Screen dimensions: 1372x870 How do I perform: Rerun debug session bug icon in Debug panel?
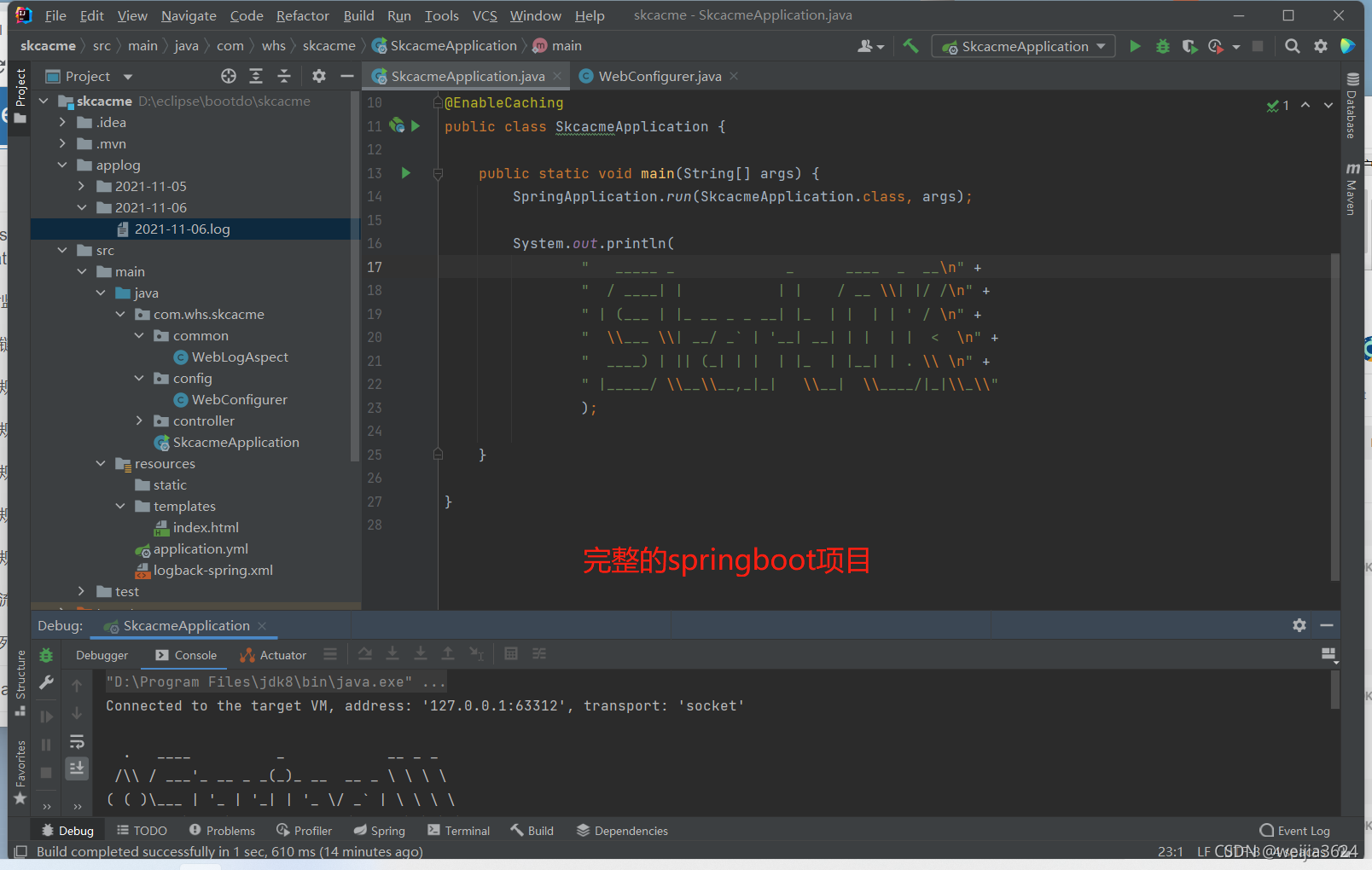(x=46, y=655)
